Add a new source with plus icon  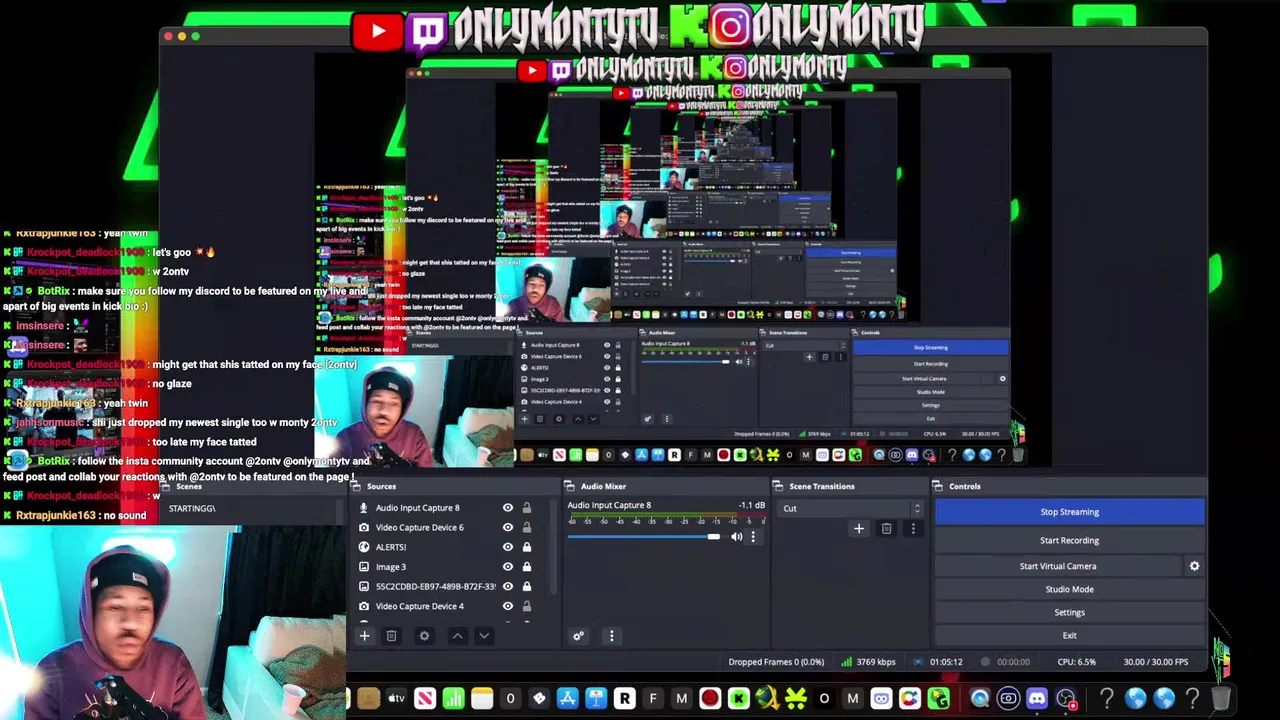pos(364,636)
